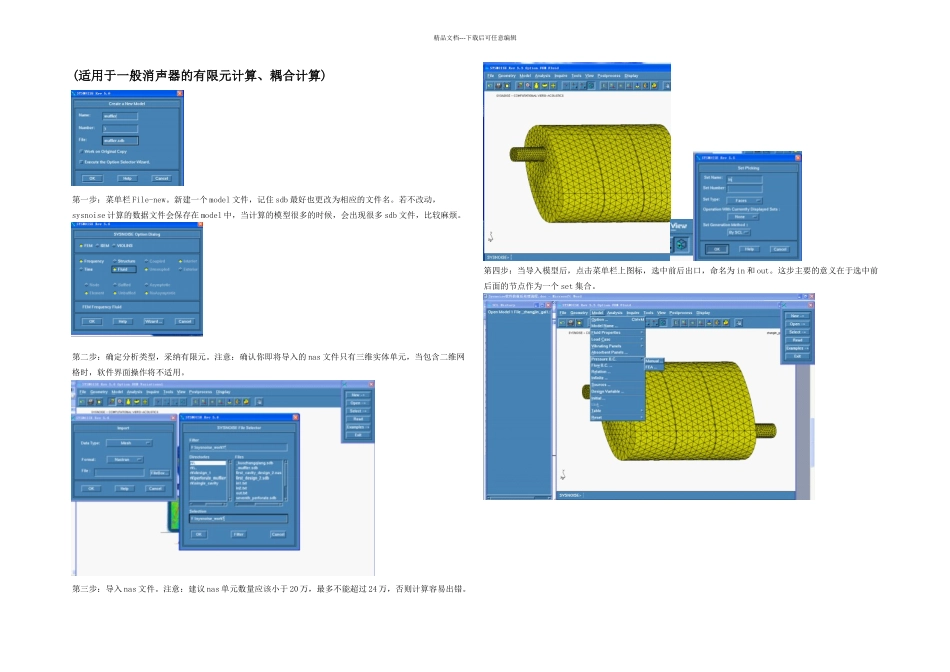Click the printer icon in the top-right mesh window toolbar
This screenshot has height=672, width=950.
tap(499, 86)
